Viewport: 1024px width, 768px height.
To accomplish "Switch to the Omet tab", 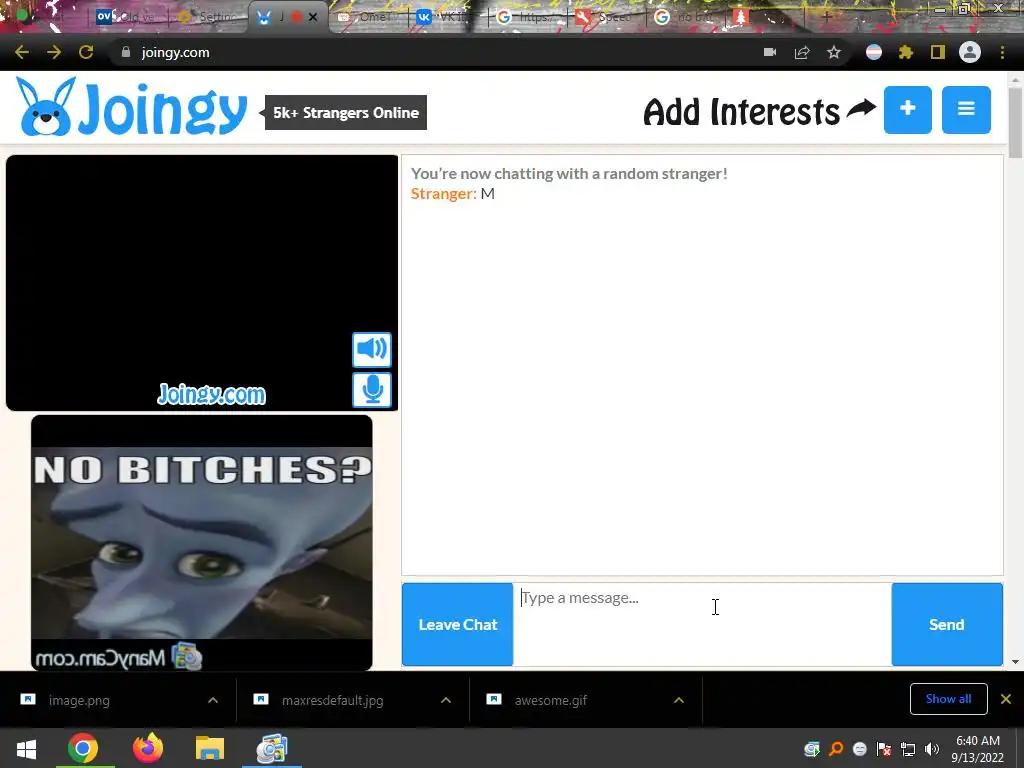I will 368,17.
